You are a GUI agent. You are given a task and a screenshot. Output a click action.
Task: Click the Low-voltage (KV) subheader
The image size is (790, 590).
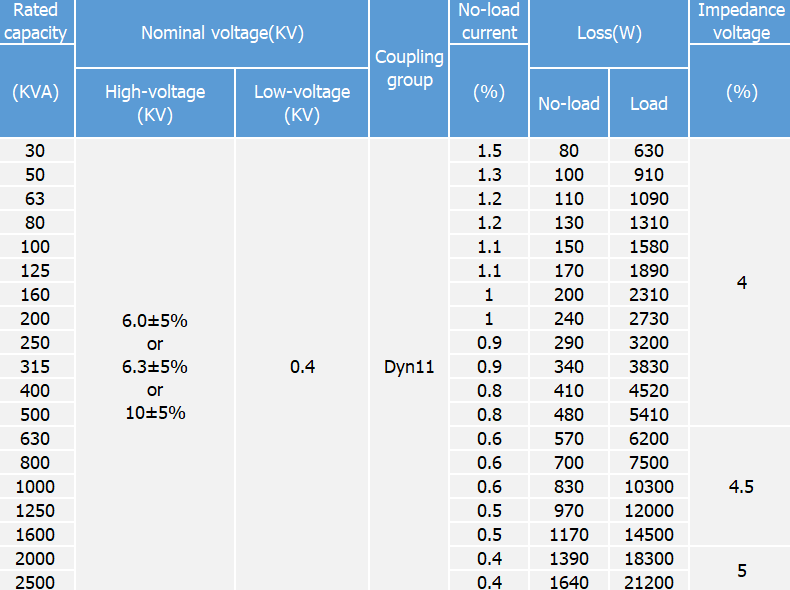tap(302, 102)
